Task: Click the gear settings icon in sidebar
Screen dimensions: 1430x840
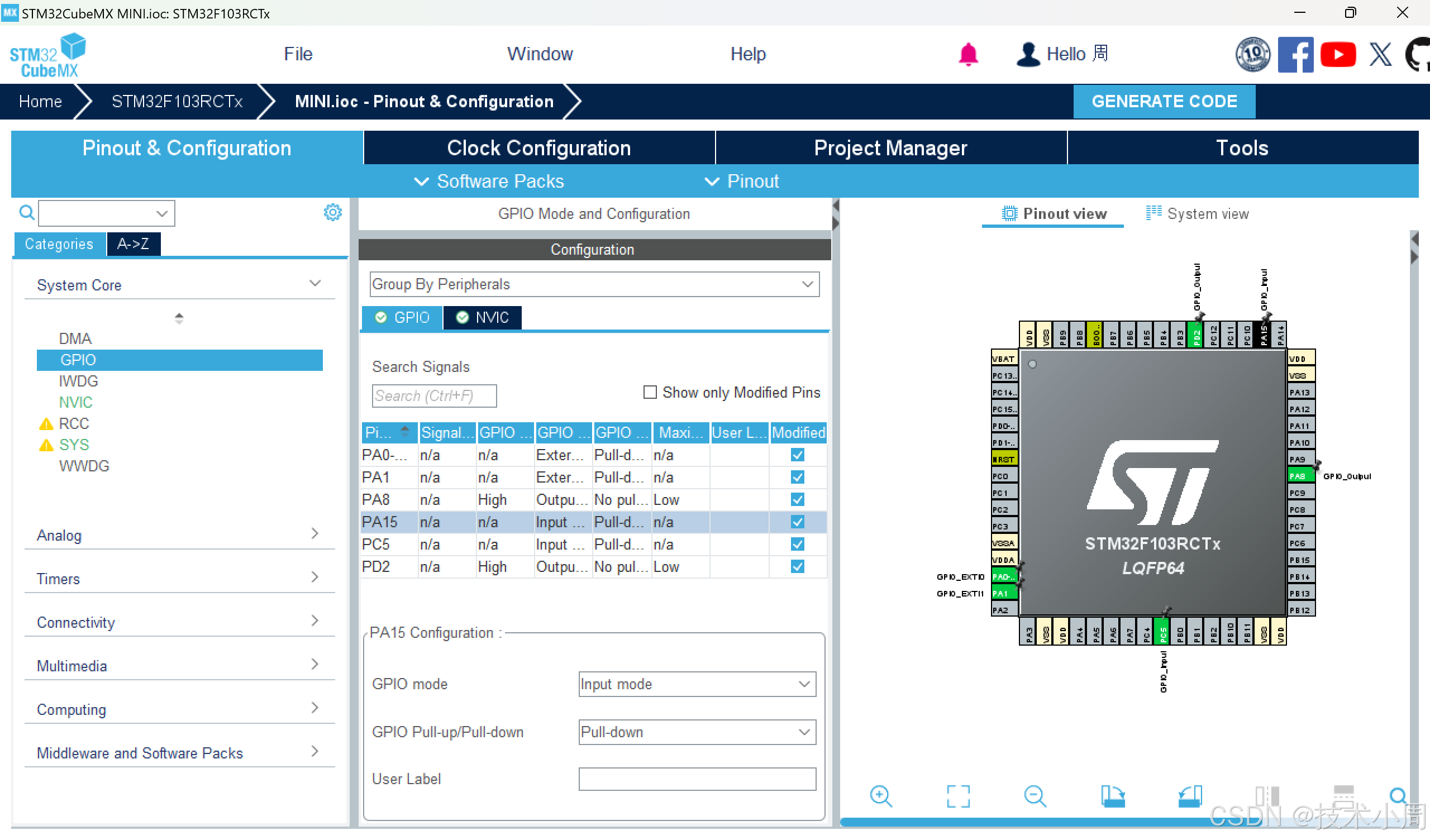Action: click(x=332, y=213)
